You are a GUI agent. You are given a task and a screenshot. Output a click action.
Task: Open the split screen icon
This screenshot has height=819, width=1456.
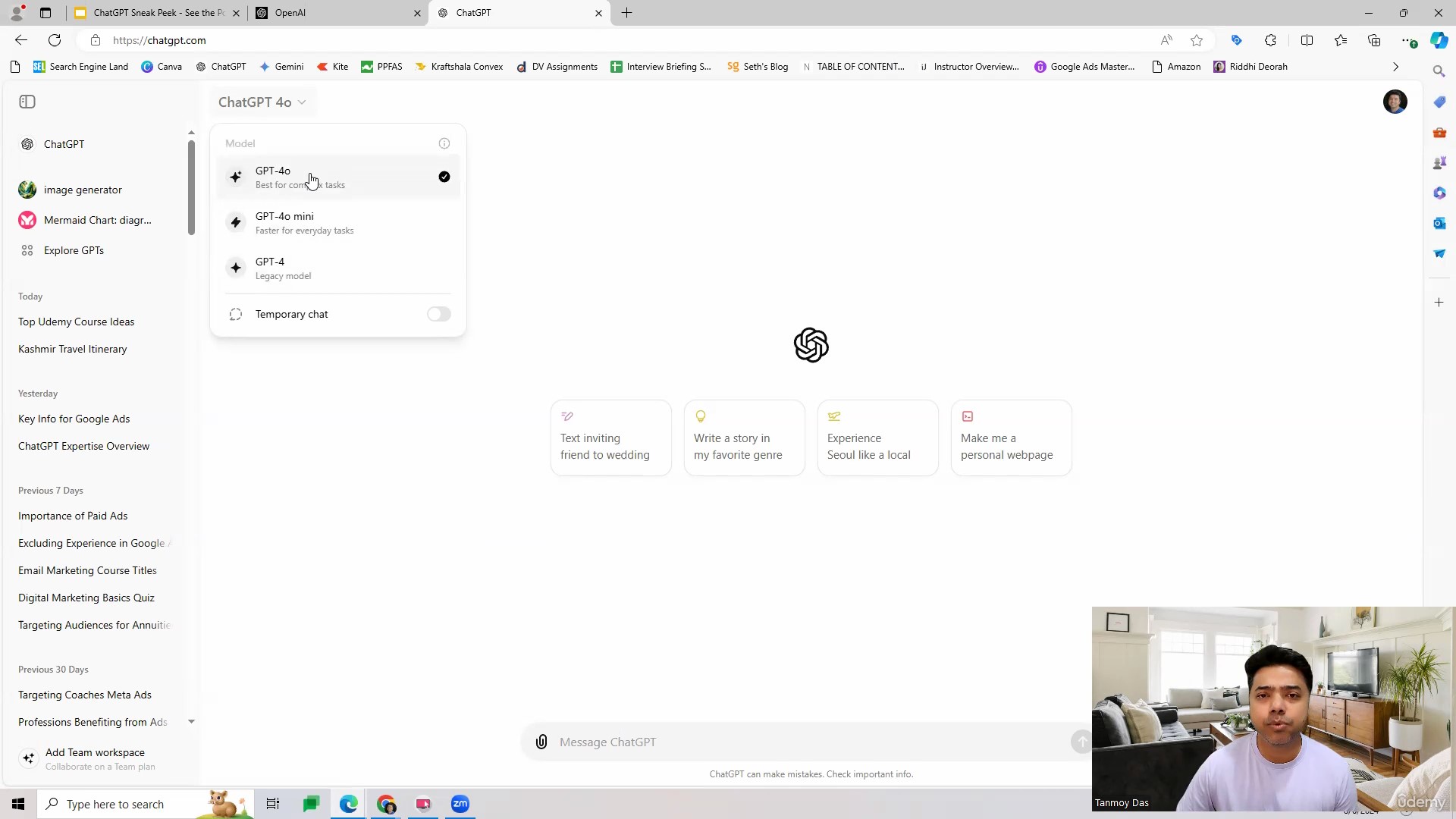1307,40
